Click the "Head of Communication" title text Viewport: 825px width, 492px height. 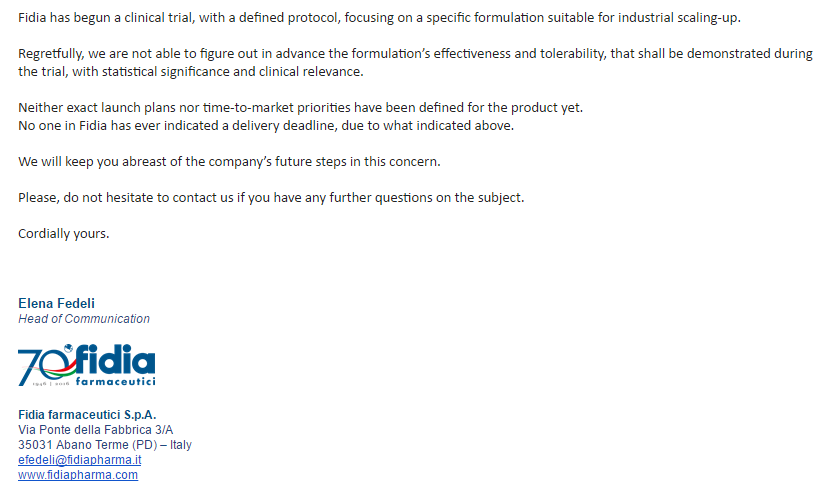[x=84, y=319]
